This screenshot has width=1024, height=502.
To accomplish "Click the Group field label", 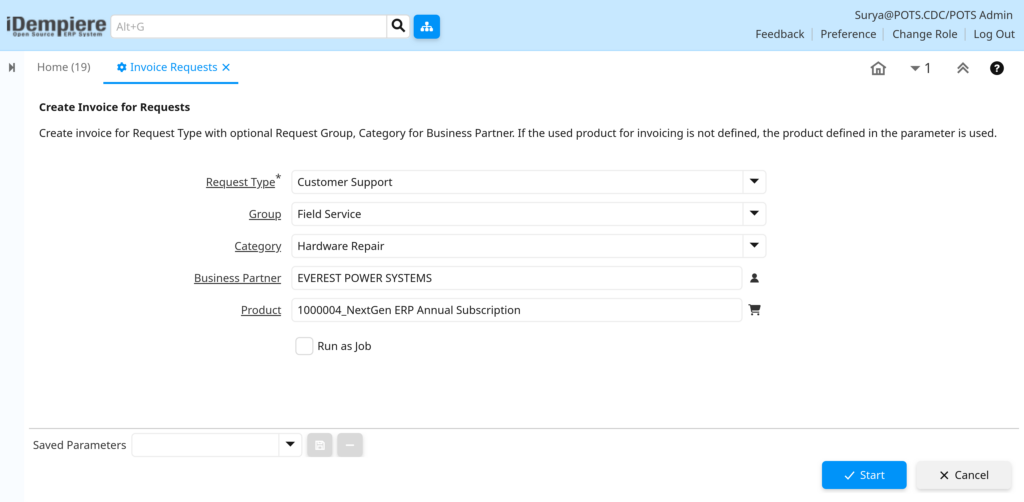I will pos(265,214).
